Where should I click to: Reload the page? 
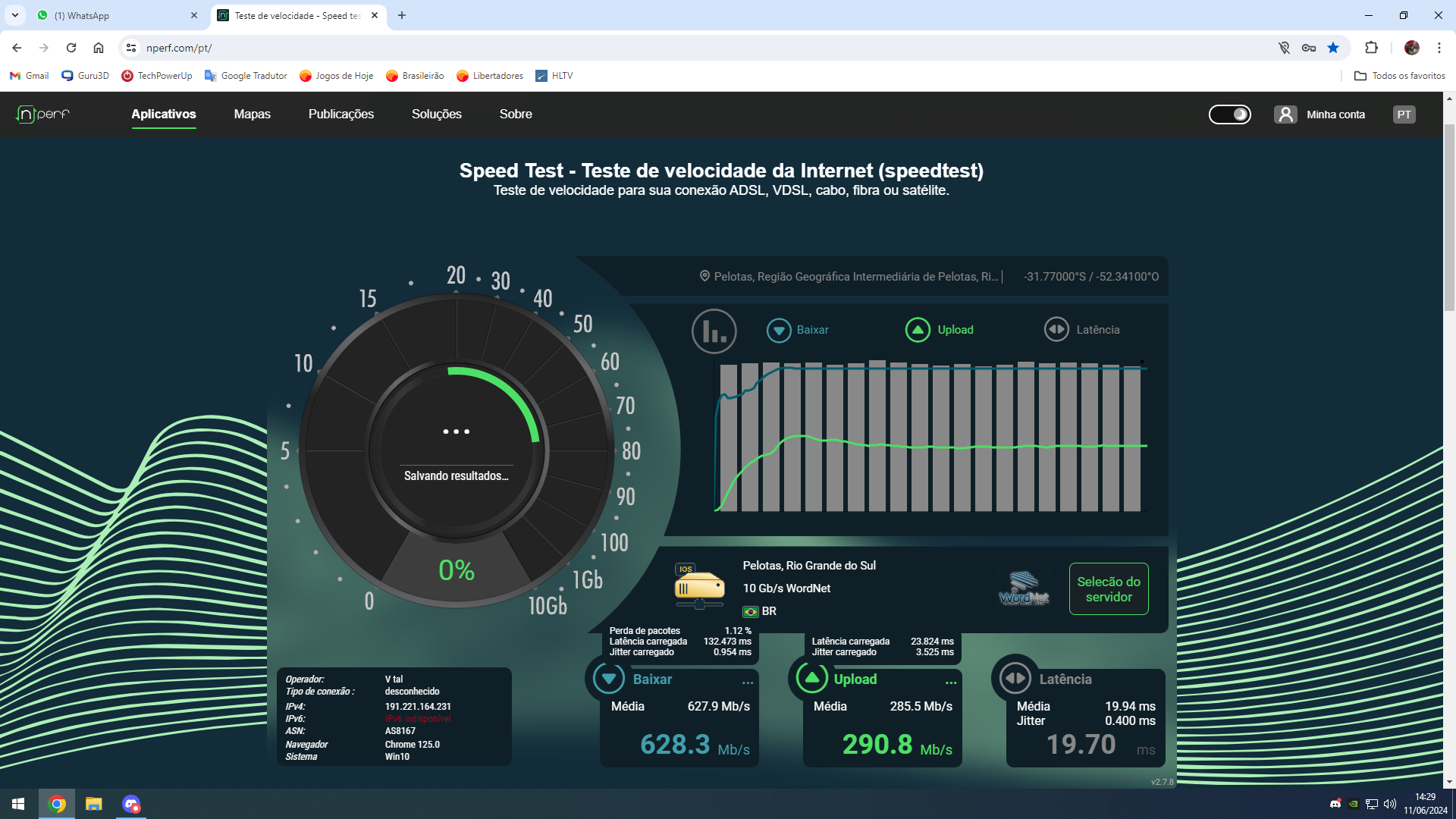[71, 48]
